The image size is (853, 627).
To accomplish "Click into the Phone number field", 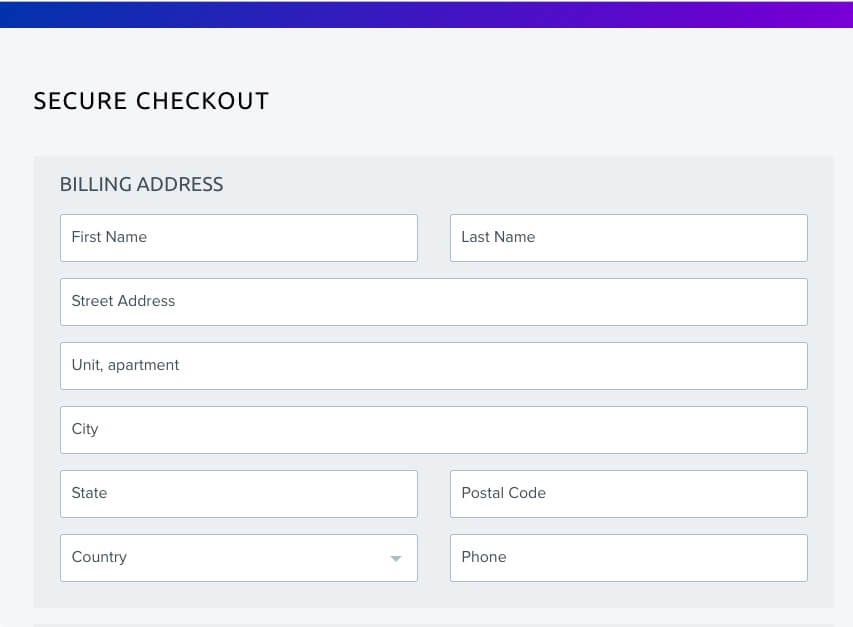I will [628, 558].
